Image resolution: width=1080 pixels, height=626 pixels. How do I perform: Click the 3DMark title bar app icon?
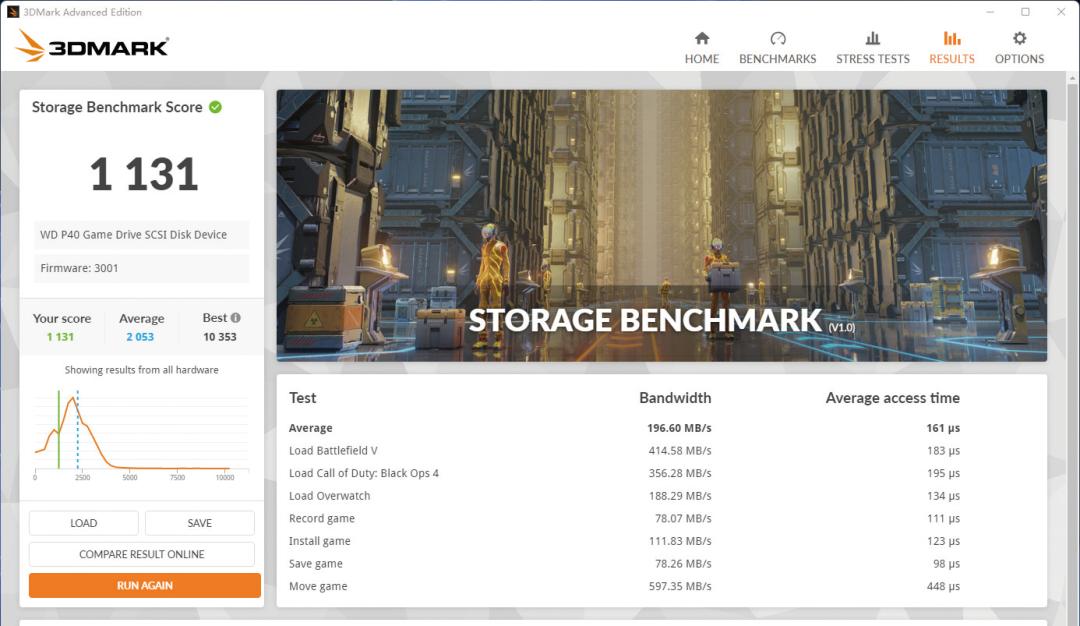[13, 12]
